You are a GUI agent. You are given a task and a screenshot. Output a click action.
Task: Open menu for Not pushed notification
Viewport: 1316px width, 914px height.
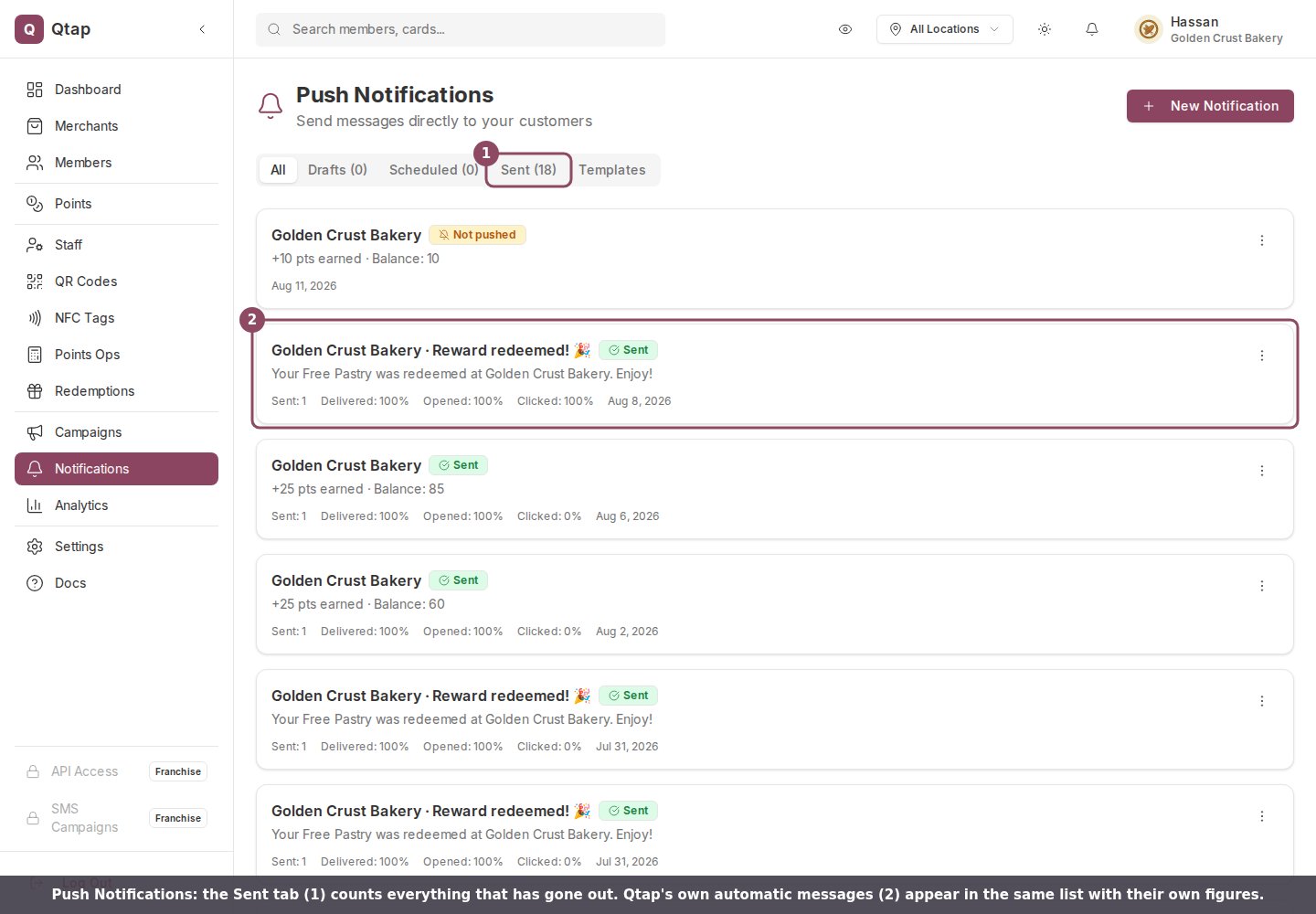(x=1262, y=240)
